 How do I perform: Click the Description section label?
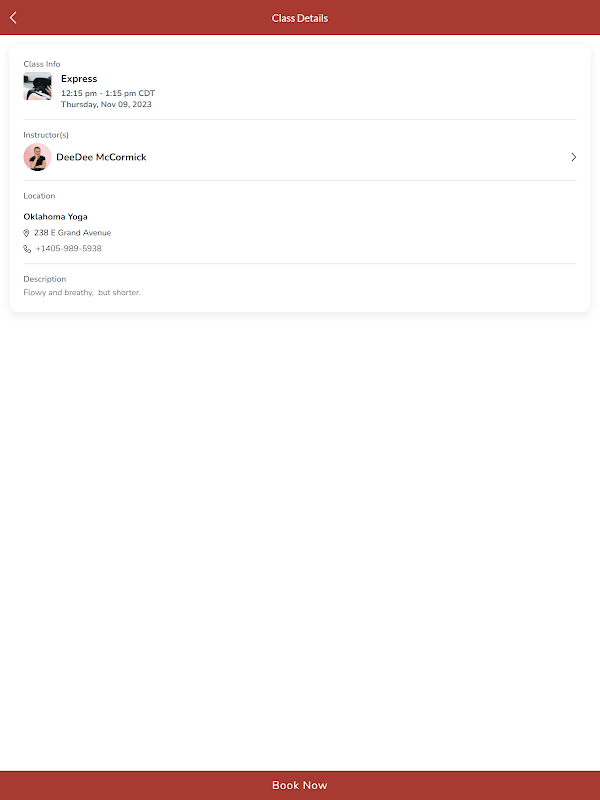[x=45, y=279]
